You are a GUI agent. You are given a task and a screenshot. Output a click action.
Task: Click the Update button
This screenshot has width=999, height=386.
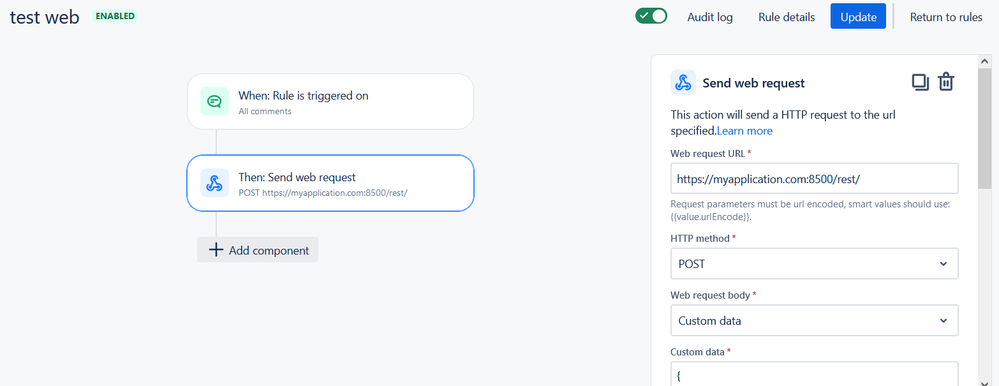coord(858,17)
